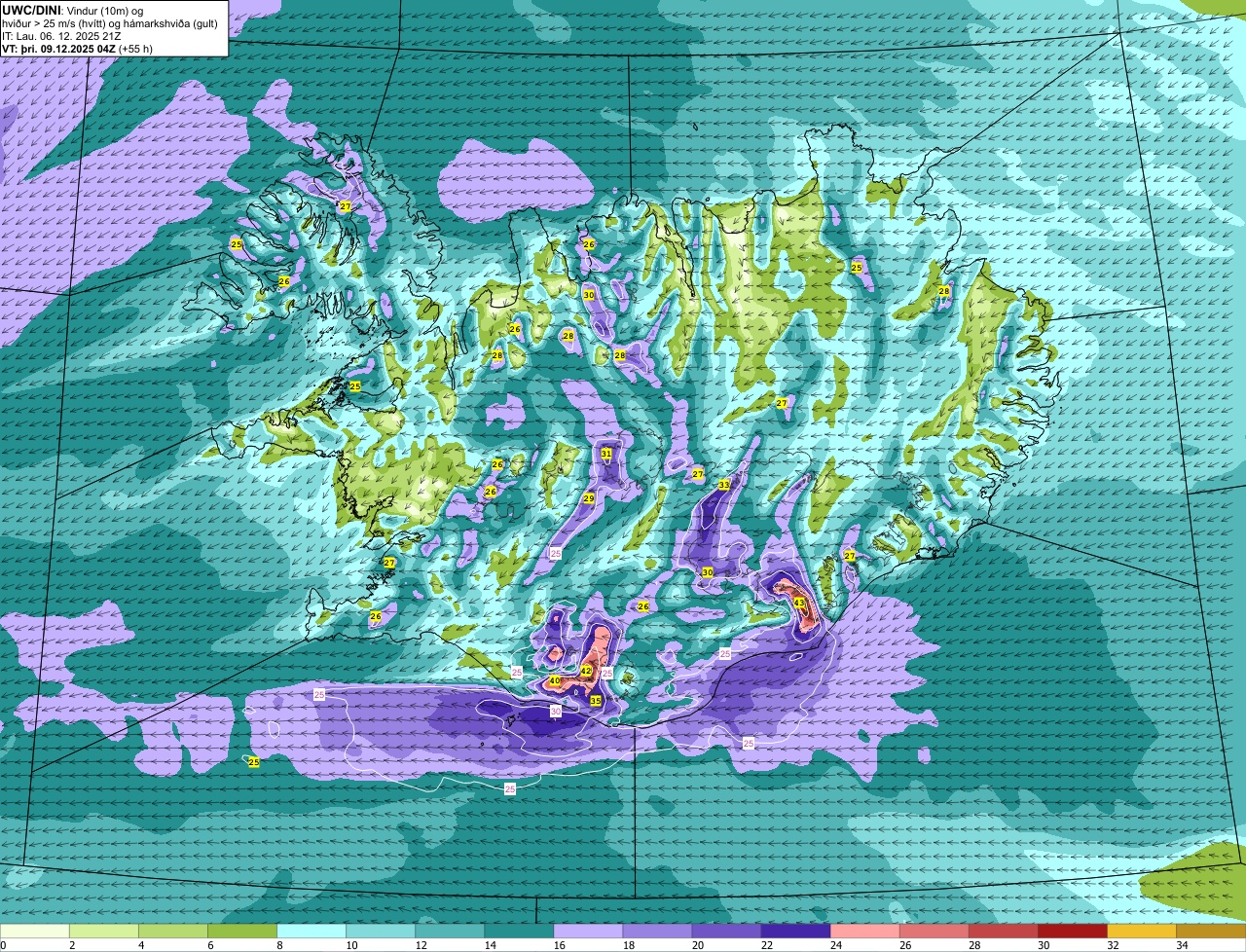
Task: Click the yellow gust label 31
Action: [x=606, y=454]
